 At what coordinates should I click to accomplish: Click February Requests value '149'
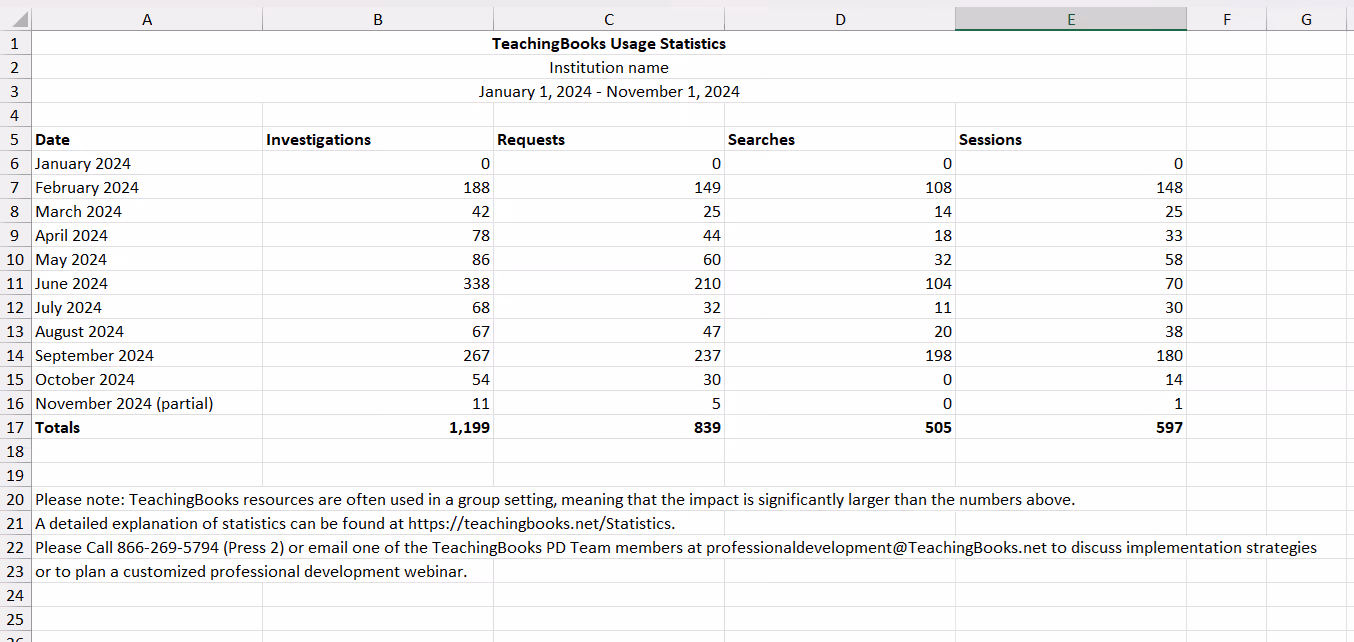coord(609,188)
